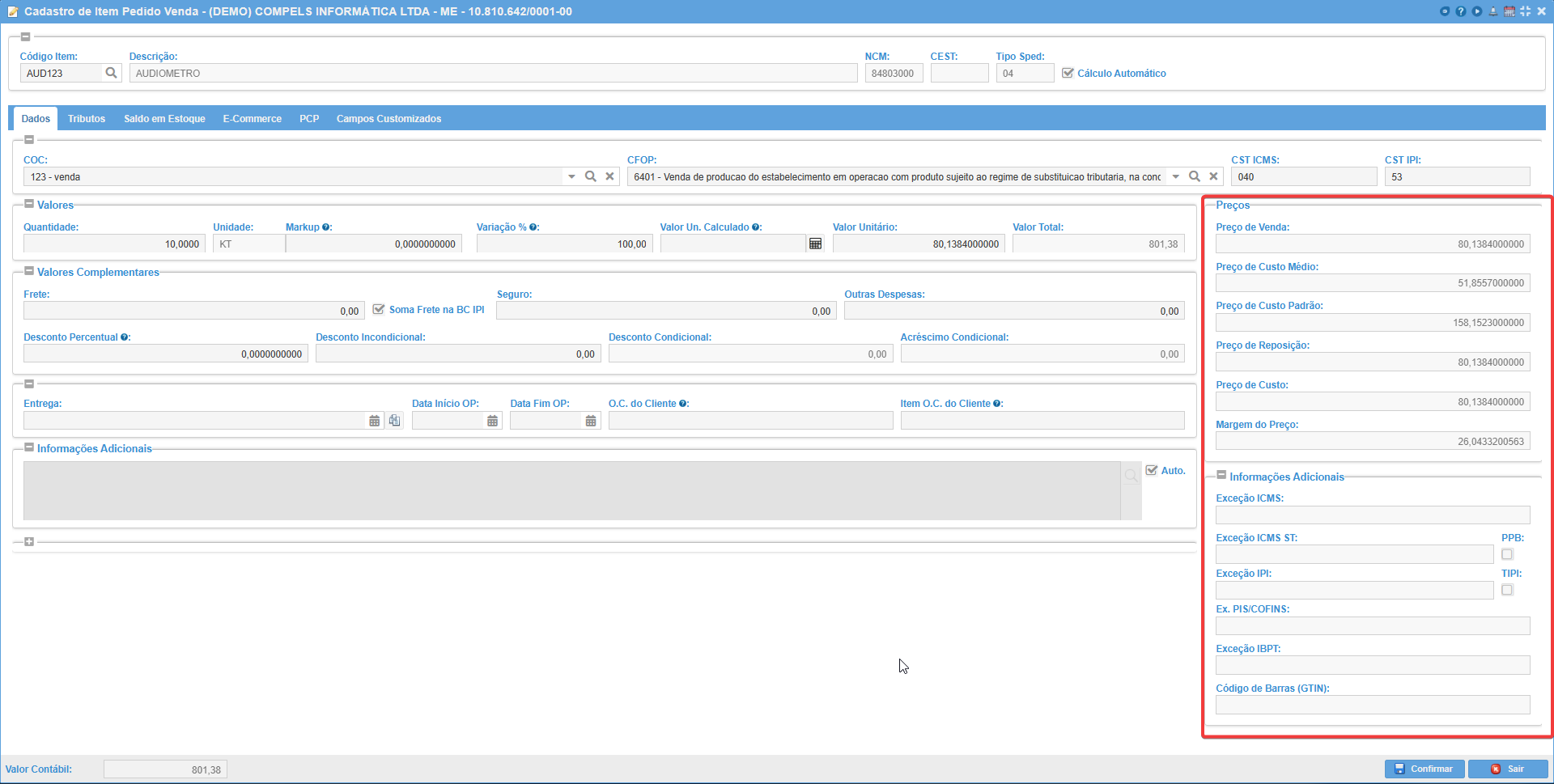1554x784 pixels.
Task: Clear the COC field with X icon
Action: [x=610, y=176]
